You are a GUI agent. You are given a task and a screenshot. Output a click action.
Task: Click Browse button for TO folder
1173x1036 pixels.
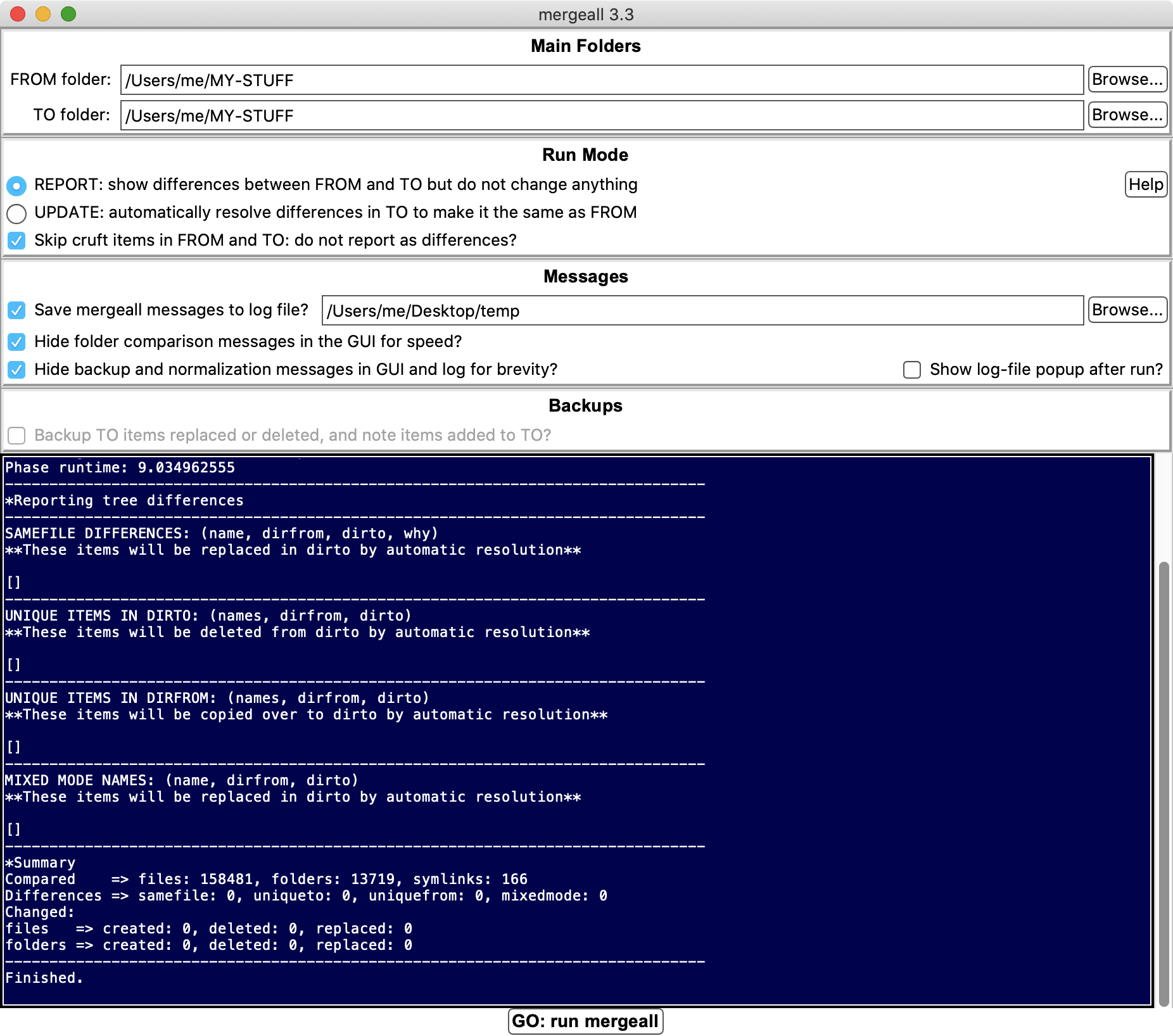point(1127,115)
